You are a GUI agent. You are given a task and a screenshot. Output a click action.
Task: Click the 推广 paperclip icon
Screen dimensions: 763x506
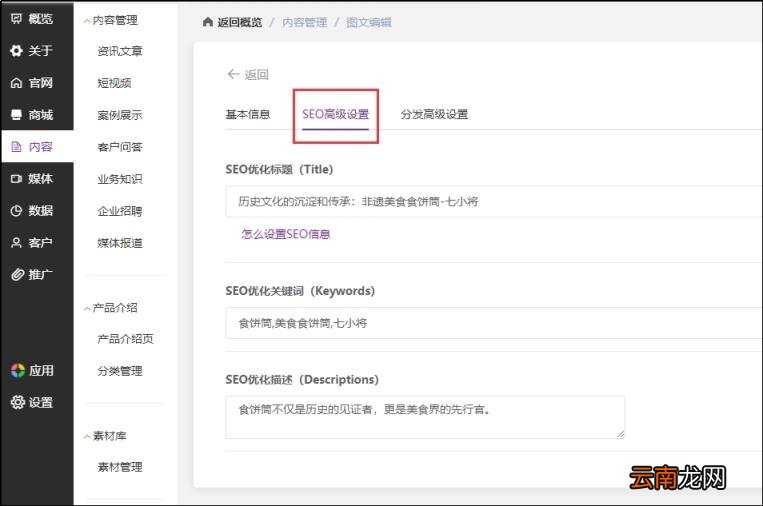point(18,274)
